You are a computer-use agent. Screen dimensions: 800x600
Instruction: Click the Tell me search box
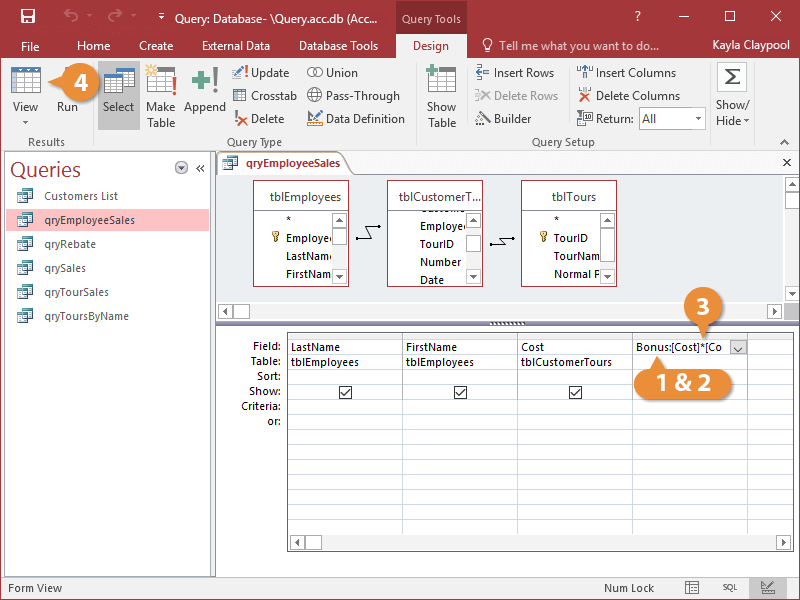click(578, 46)
